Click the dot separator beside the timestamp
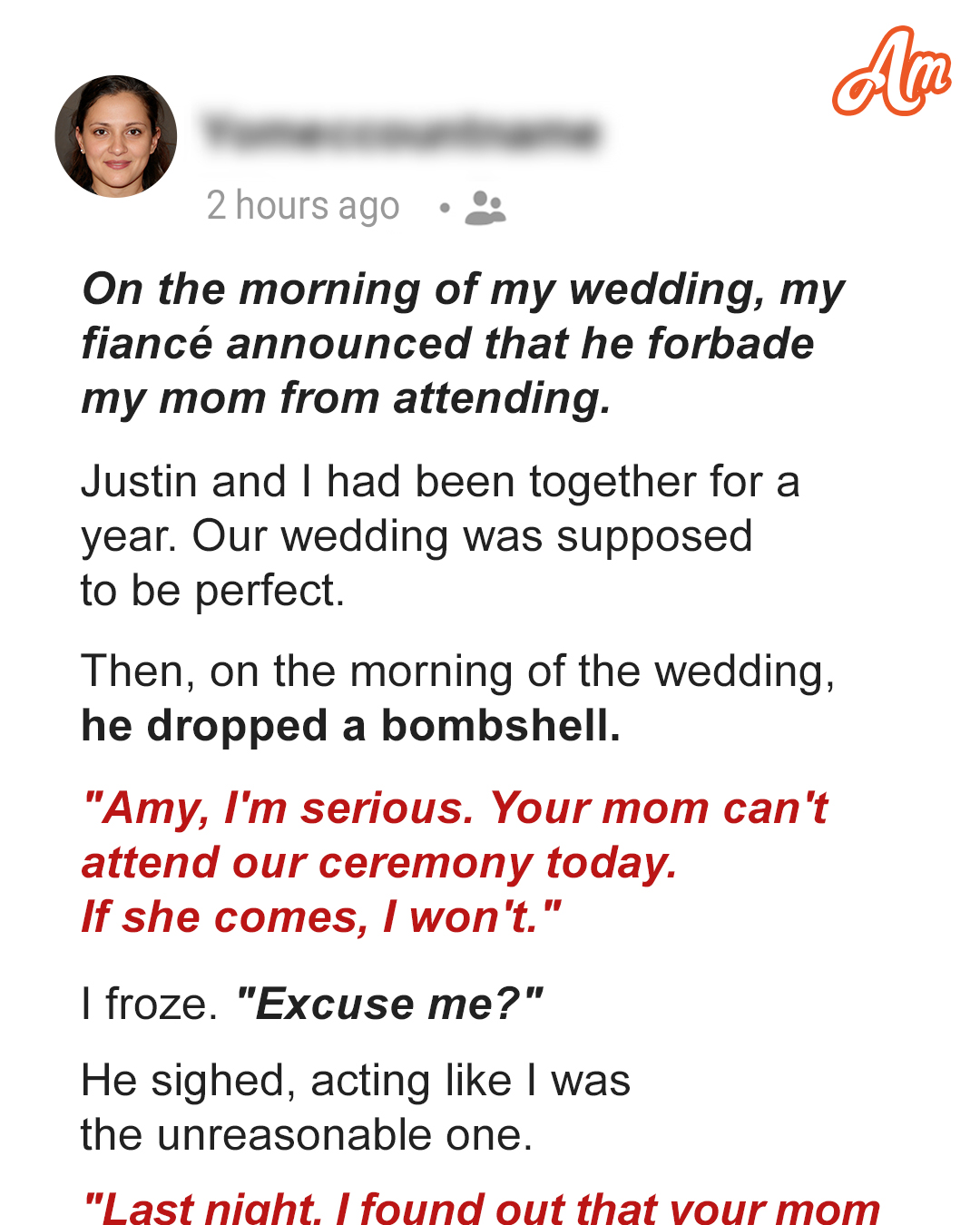The image size is (980, 1225). tap(445, 208)
